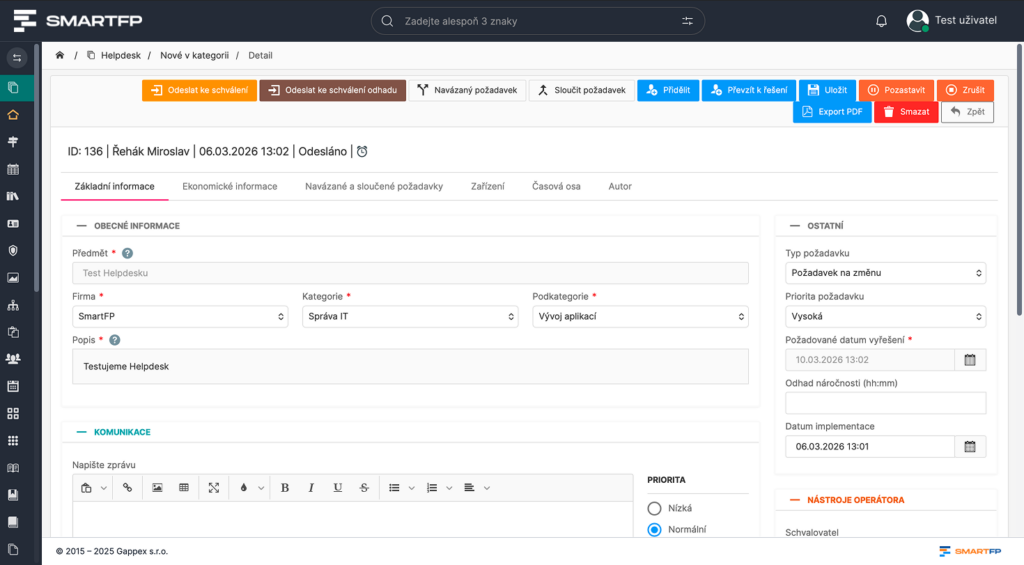Toggle sidebar collapse button at top
Screen dimensions: 1024x565
tap(16, 58)
